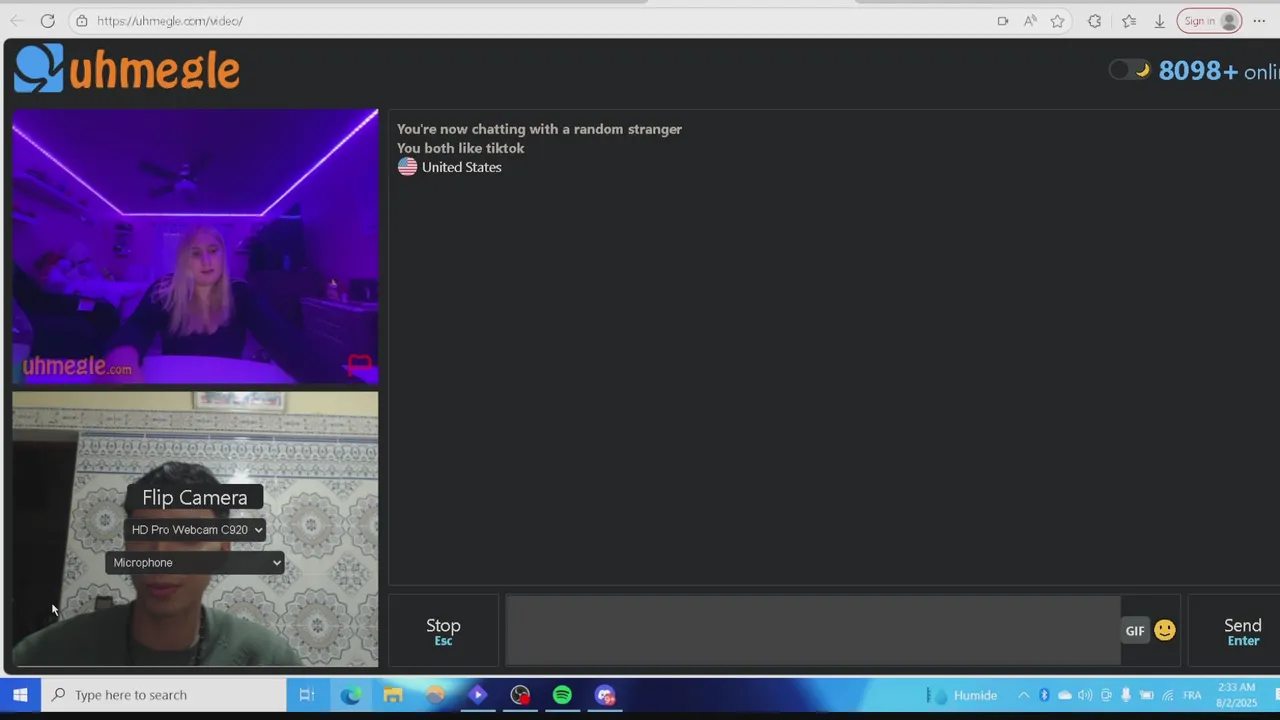
Task: Open the emoji picker
Action: tap(1165, 630)
